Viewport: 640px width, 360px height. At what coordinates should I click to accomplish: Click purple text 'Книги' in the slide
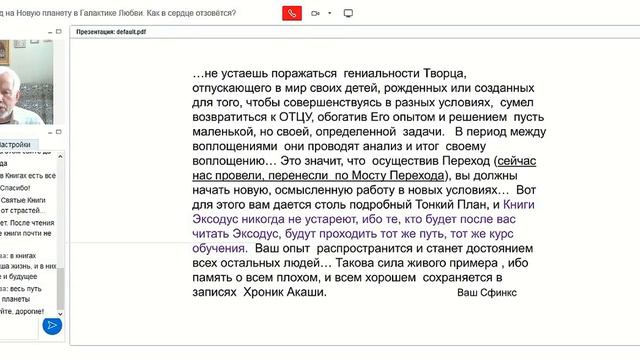(x=519, y=204)
